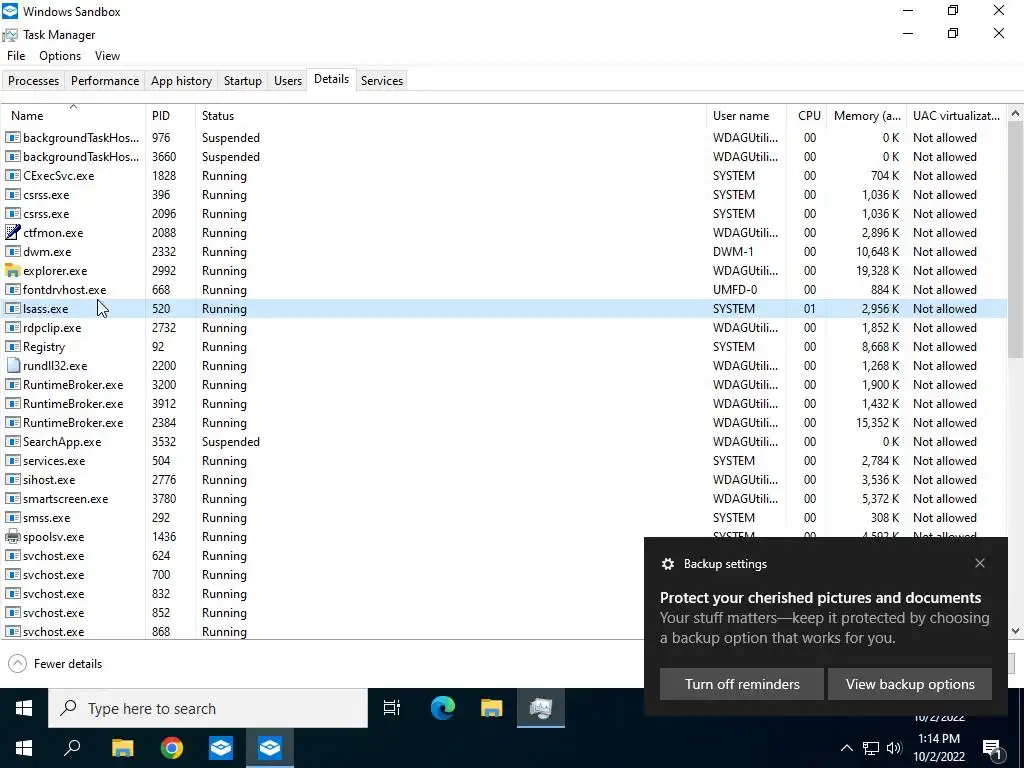The image size is (1024, 768).
Task: Click the explorer.exe folder icon
Action: [x=12, y=270]
